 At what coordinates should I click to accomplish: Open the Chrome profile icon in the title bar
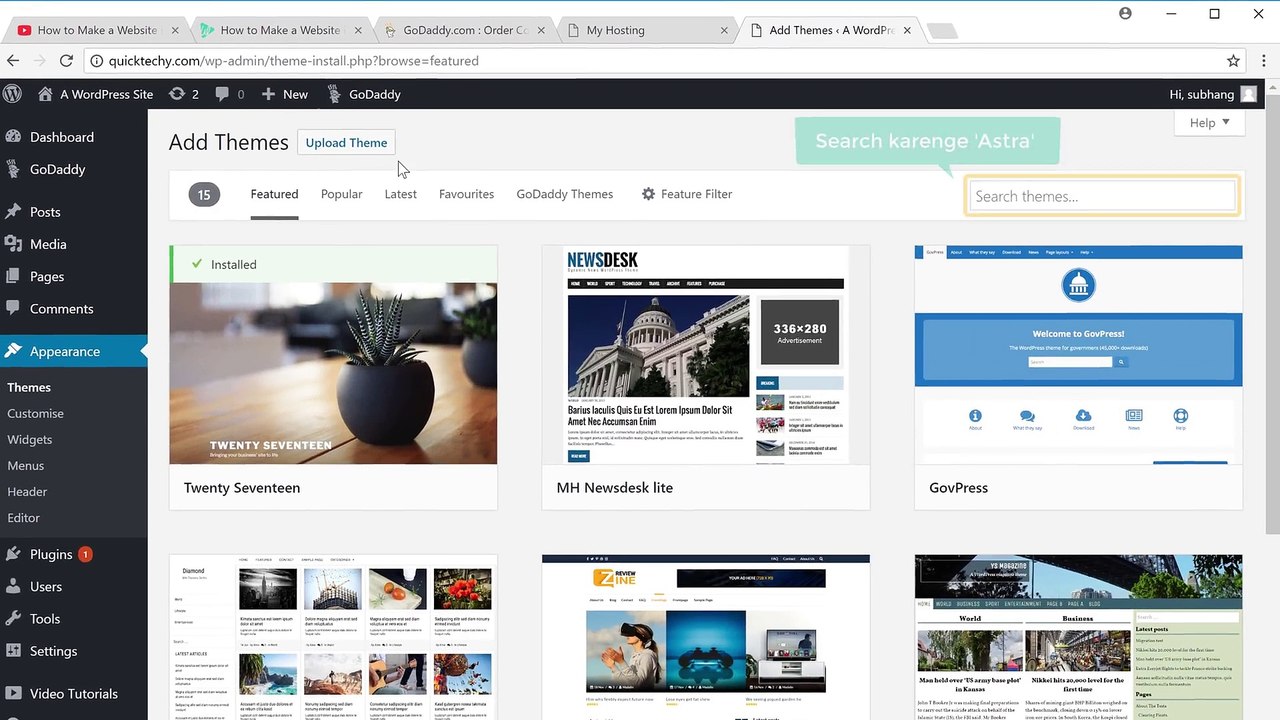pos(1125,14)
